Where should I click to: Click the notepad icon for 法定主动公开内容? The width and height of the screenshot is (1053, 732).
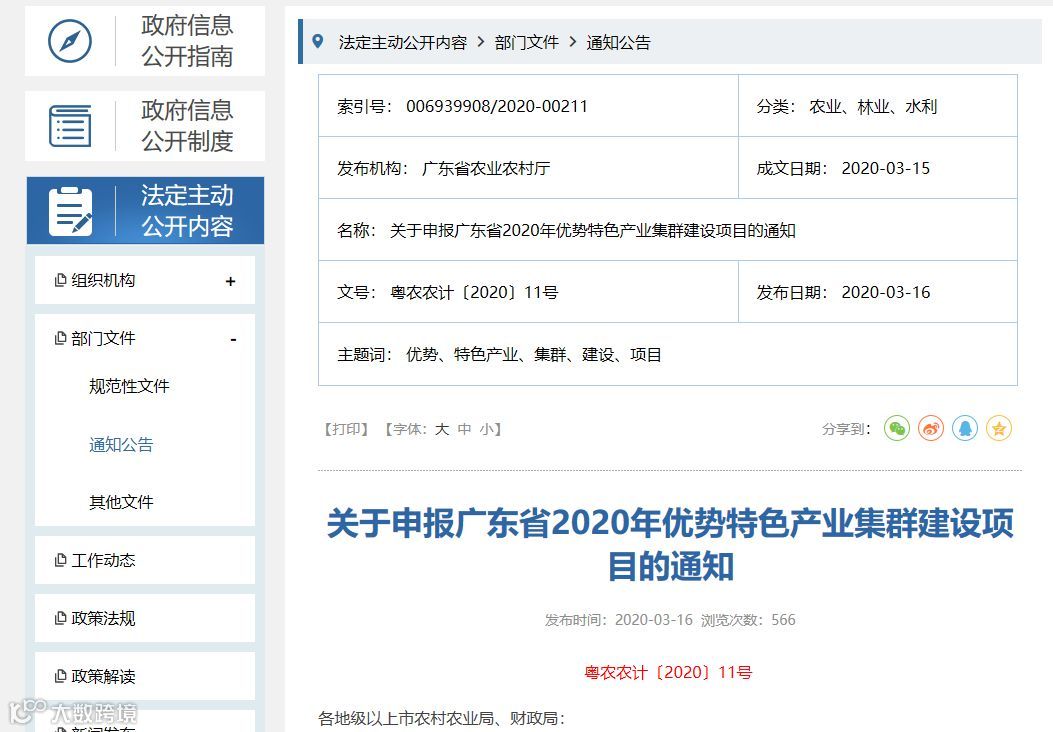pyautogui.click(x=71, y=211)
